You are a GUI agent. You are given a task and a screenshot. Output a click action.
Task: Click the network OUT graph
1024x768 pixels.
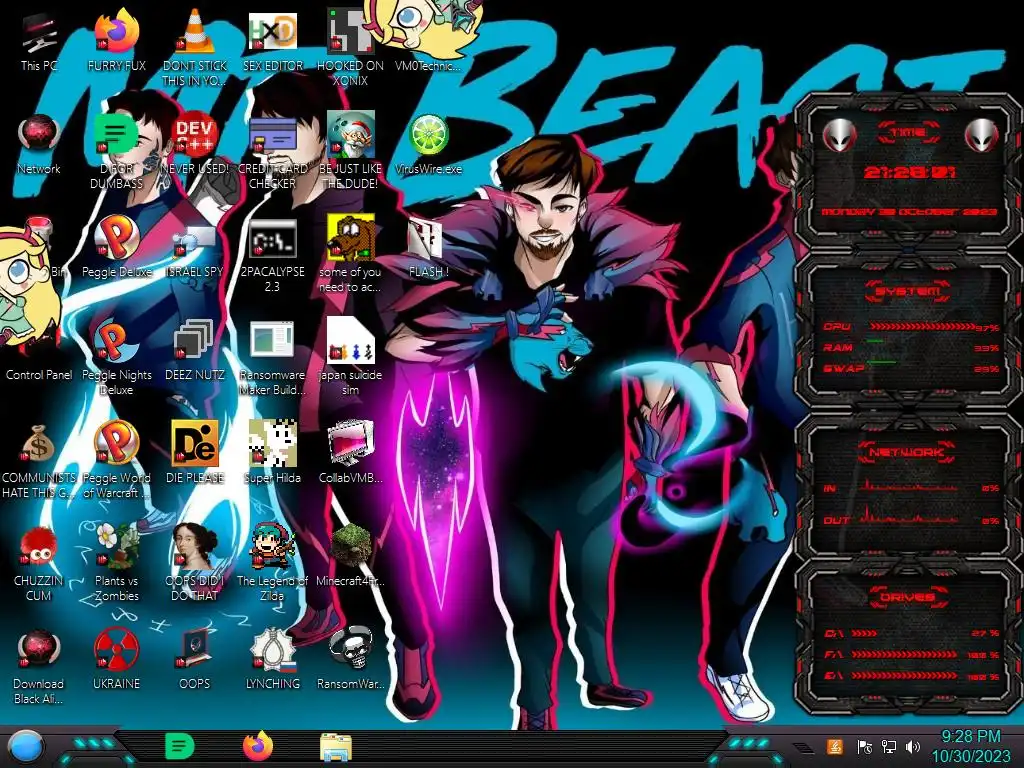(x=910, y=515)
